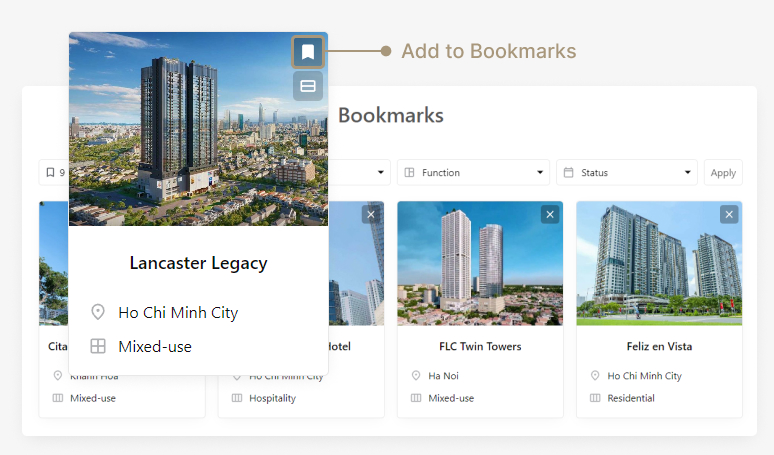Viewport: 774px width, 455px height.
Task: Click the grid icon next to Mixed-use
Action: [x=98, y=346]
